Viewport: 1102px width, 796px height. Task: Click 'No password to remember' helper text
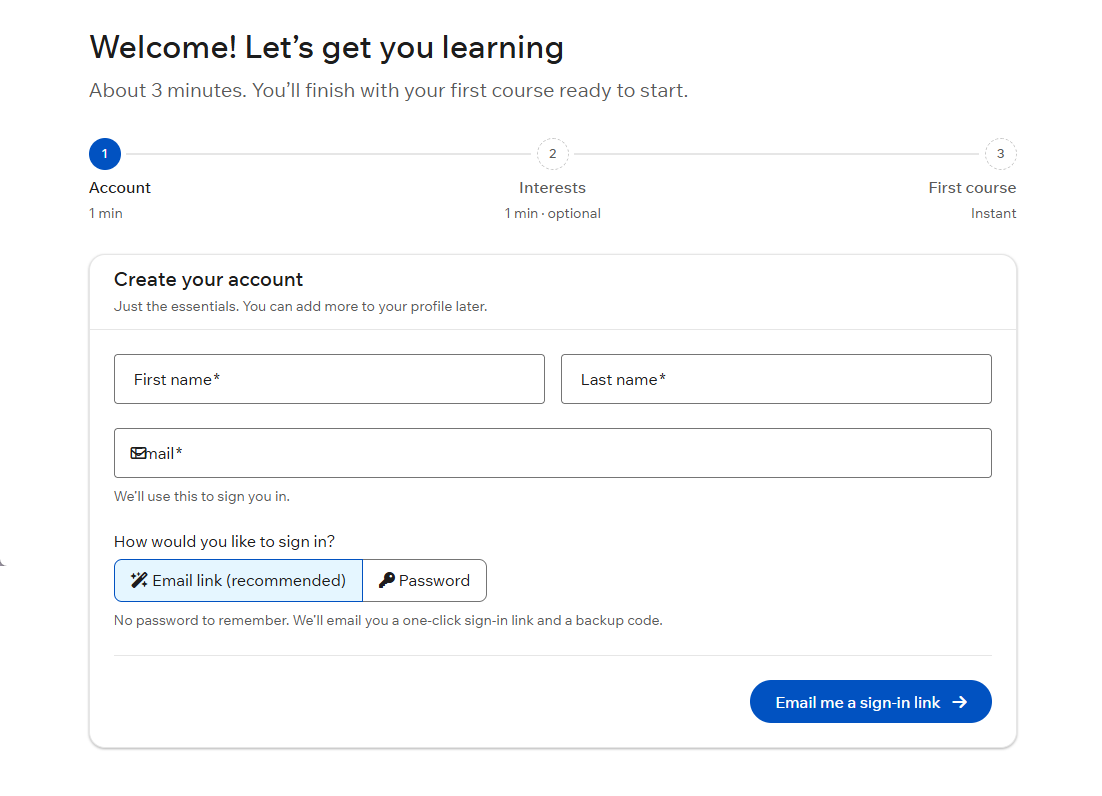coord(388,621)
